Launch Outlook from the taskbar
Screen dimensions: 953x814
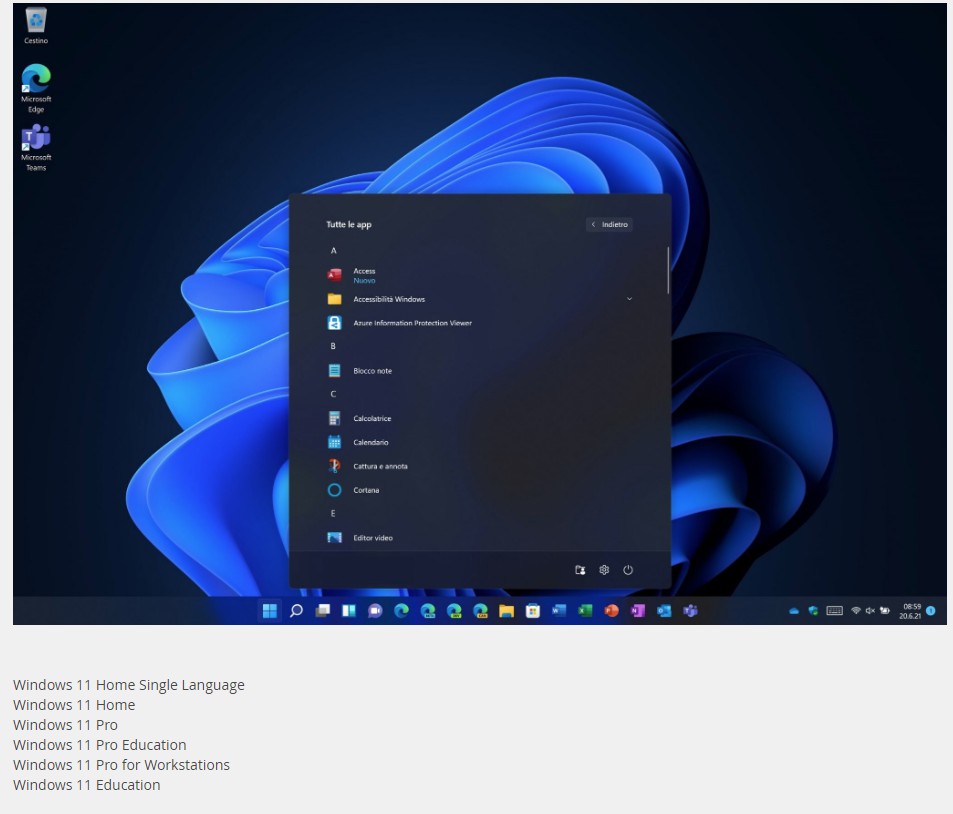664,610
